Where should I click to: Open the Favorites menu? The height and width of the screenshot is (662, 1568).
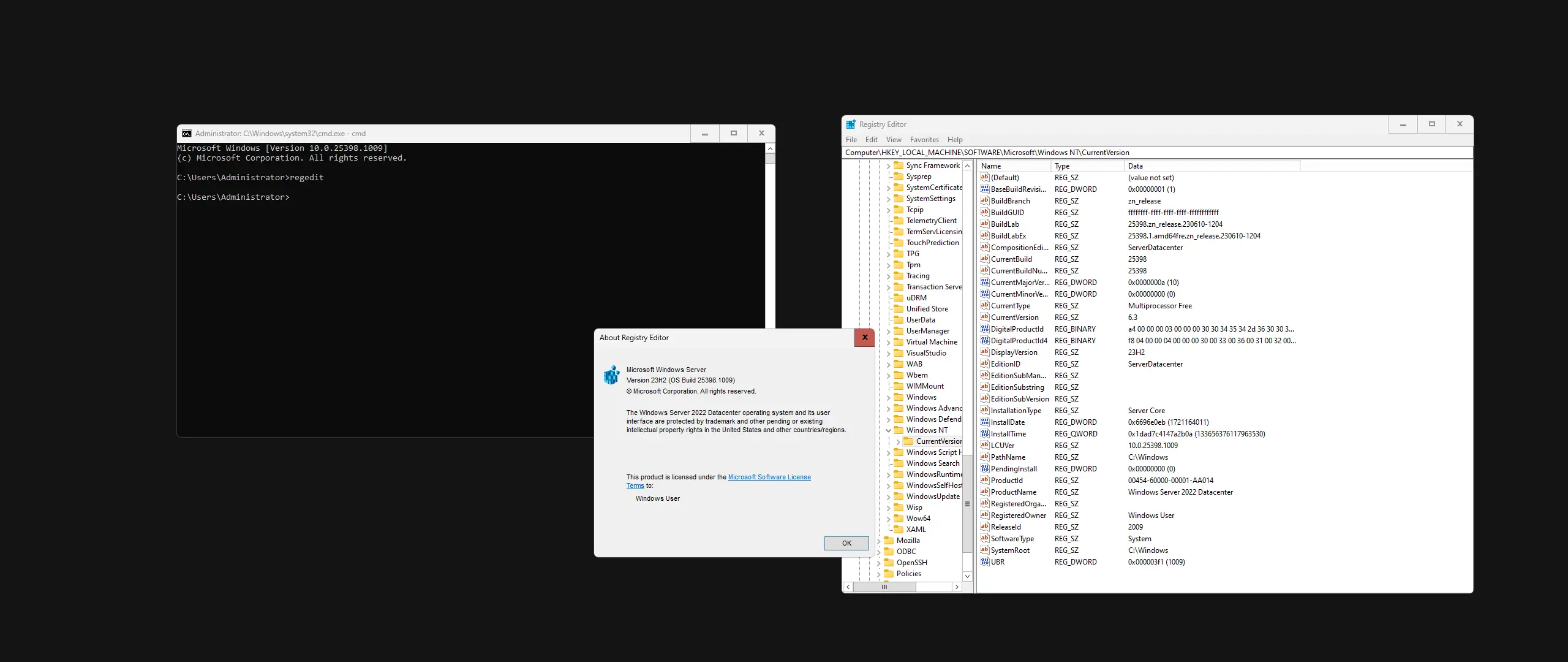click(924, 140)
